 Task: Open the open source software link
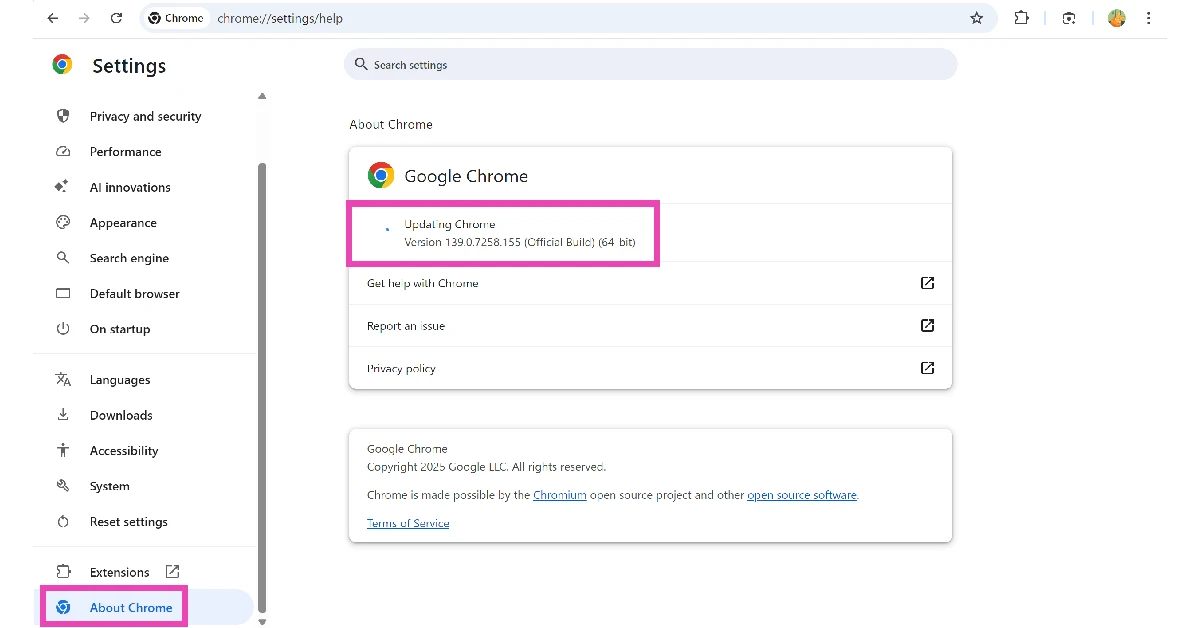point(802,495)
